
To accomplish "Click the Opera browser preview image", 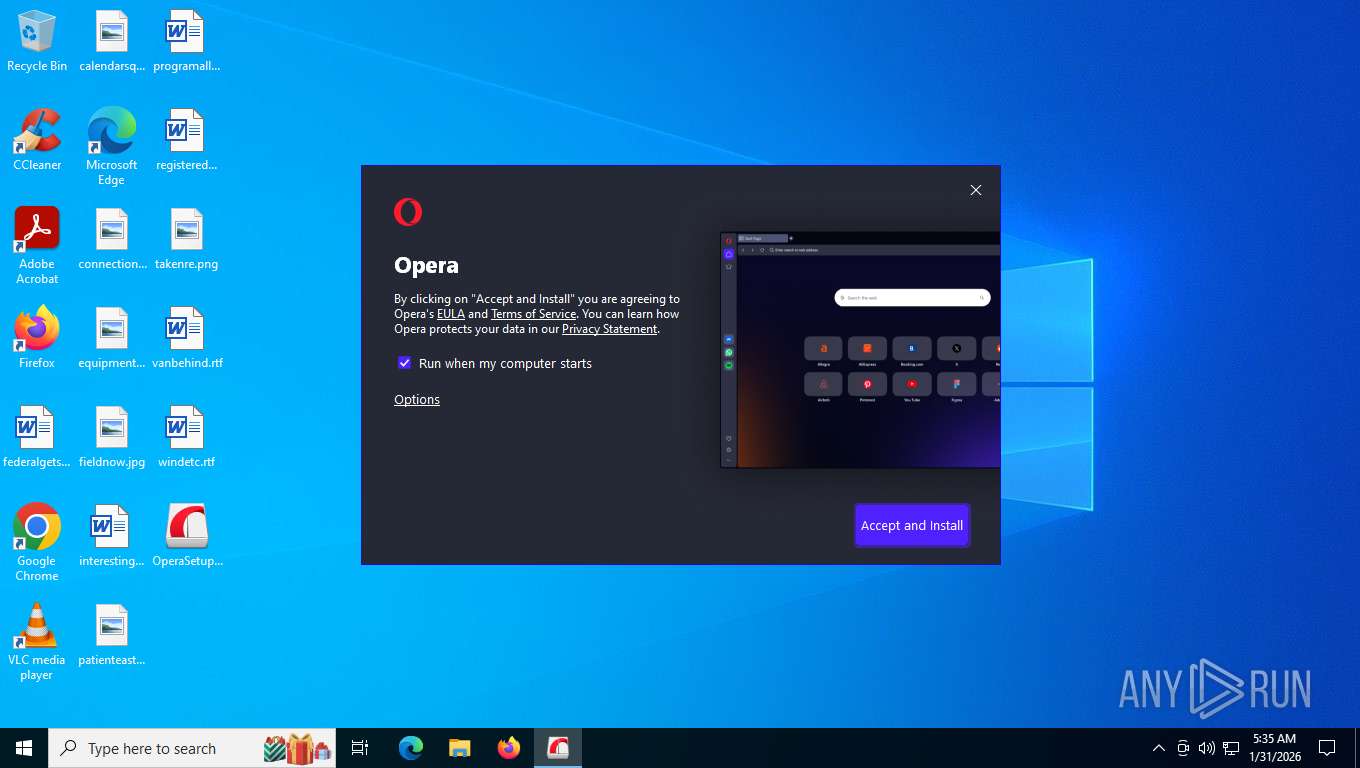I will [x=860, y=350].
